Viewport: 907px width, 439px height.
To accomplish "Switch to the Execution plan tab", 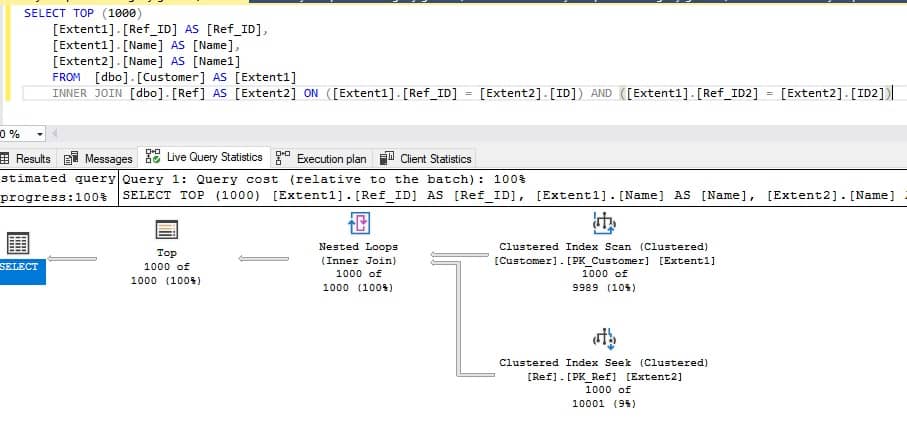I will [322, 158].
